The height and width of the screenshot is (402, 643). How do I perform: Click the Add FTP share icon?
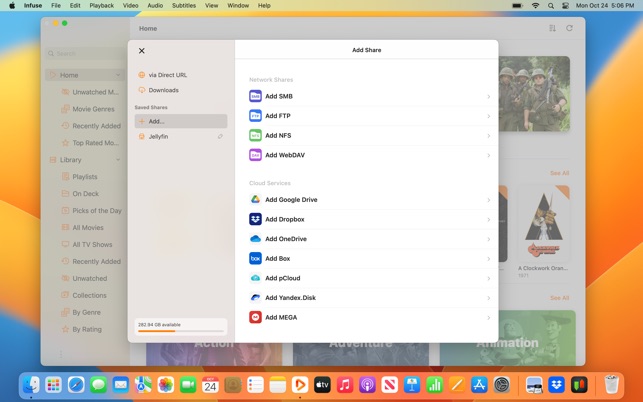coord(255,116)
